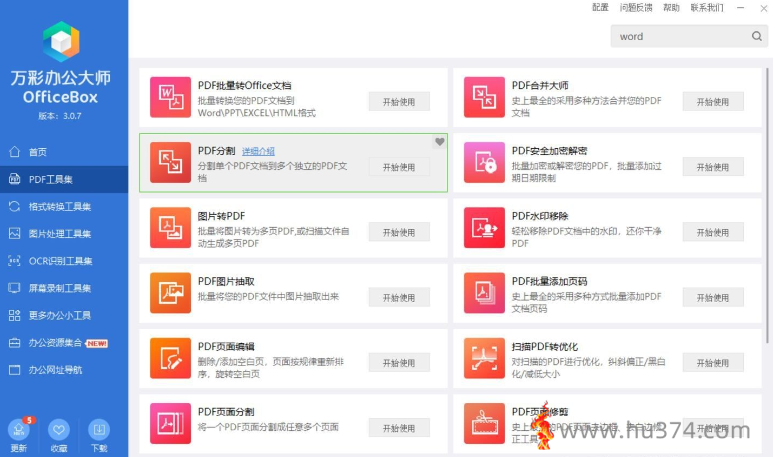Click 开始使用 for PDF安全加密解密

(x=713, y=167)
